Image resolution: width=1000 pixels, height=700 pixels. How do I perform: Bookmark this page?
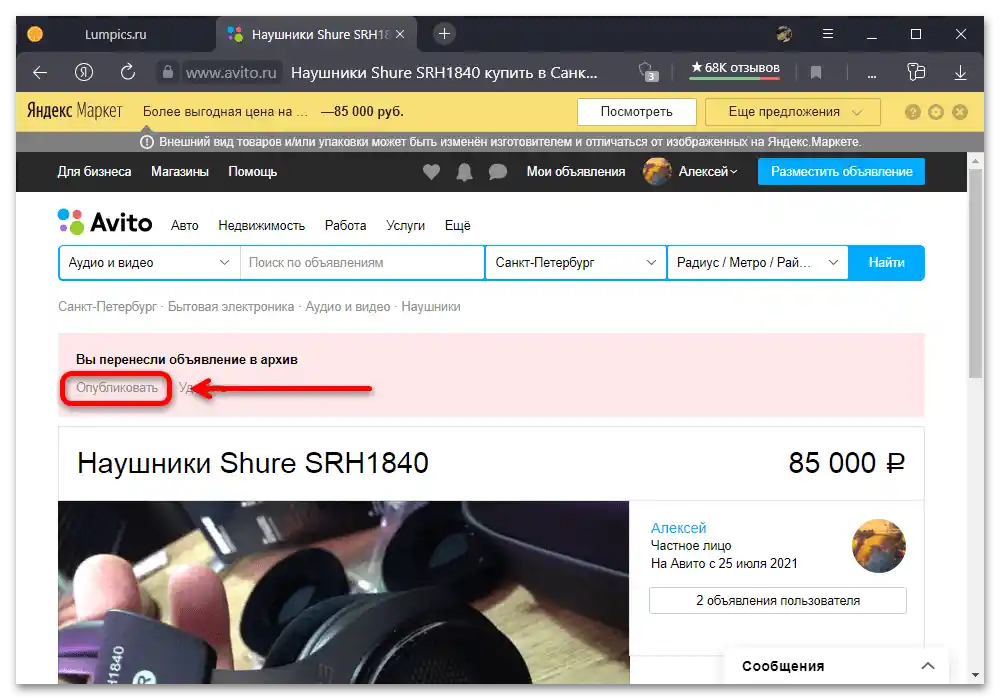coord(816,73)
